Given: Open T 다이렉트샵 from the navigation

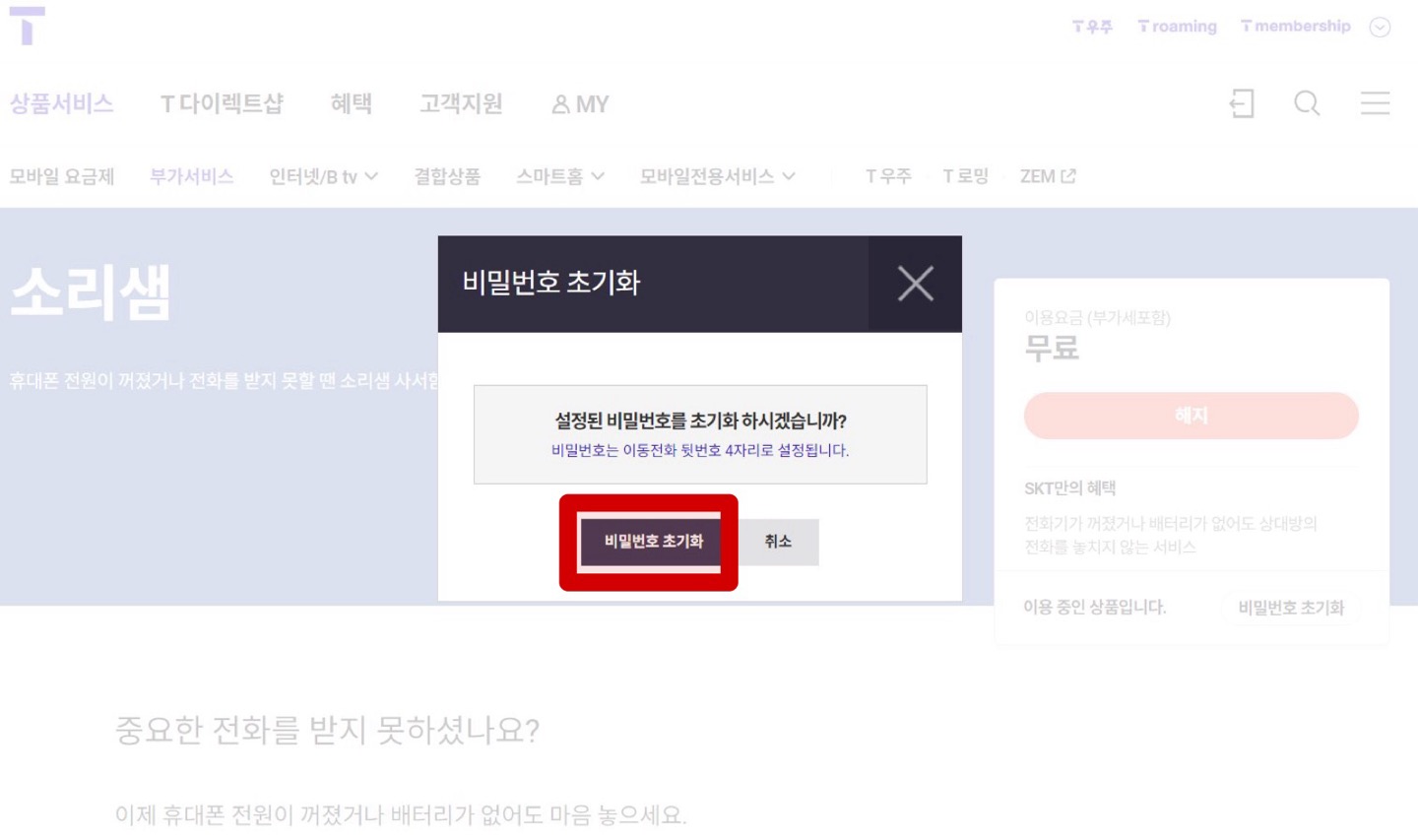Looking at the screenshot, I should [x=224, y=103].
